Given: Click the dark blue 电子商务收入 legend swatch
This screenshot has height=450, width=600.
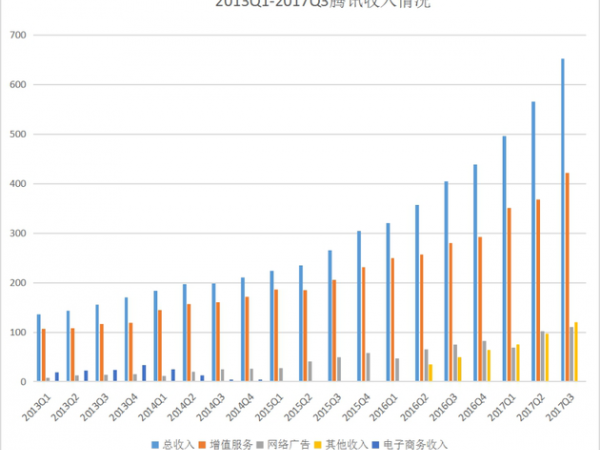Looking at the screenshot, I should [x=376, y=445].
